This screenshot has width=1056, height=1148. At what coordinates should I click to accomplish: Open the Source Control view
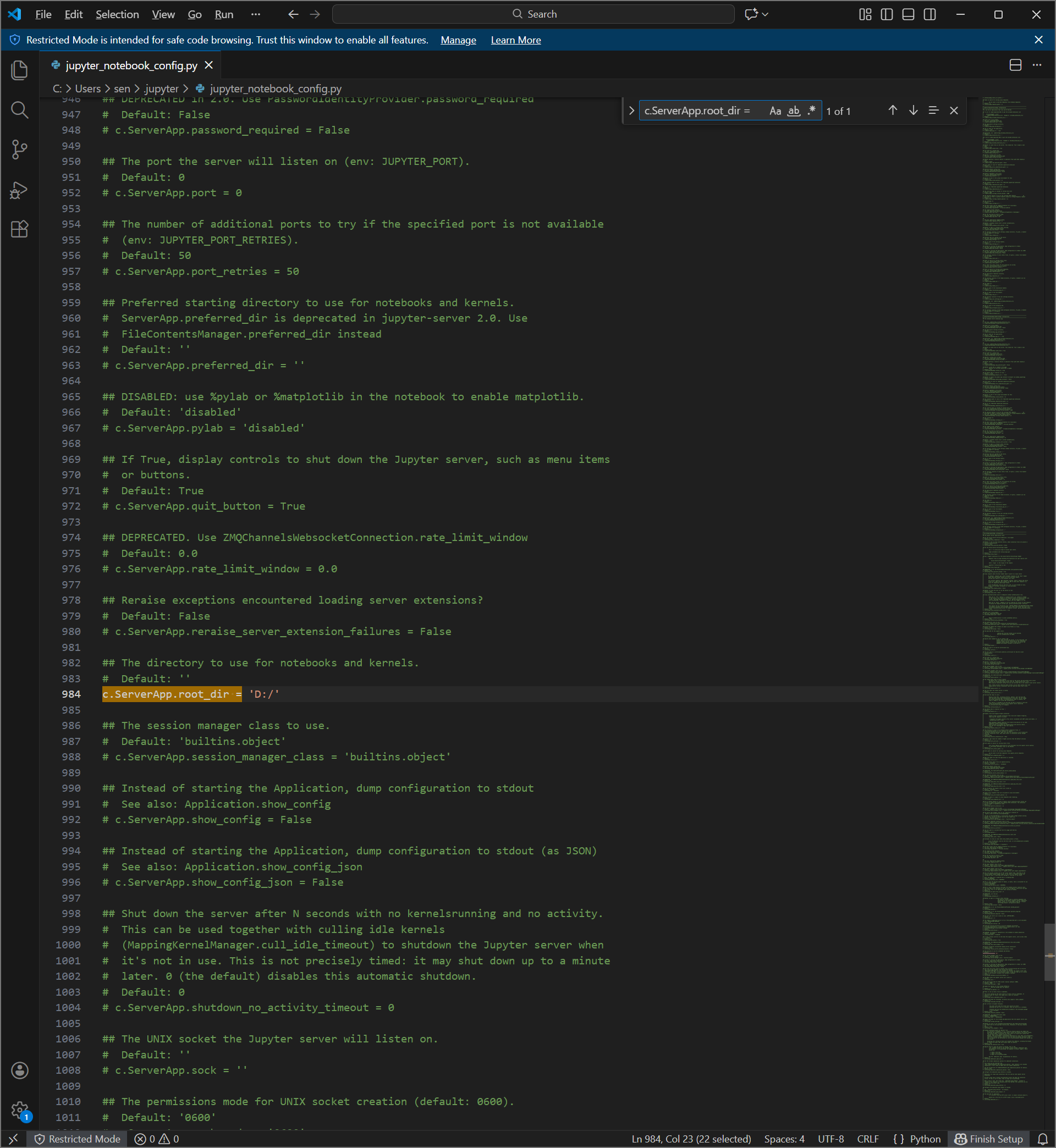19,150
